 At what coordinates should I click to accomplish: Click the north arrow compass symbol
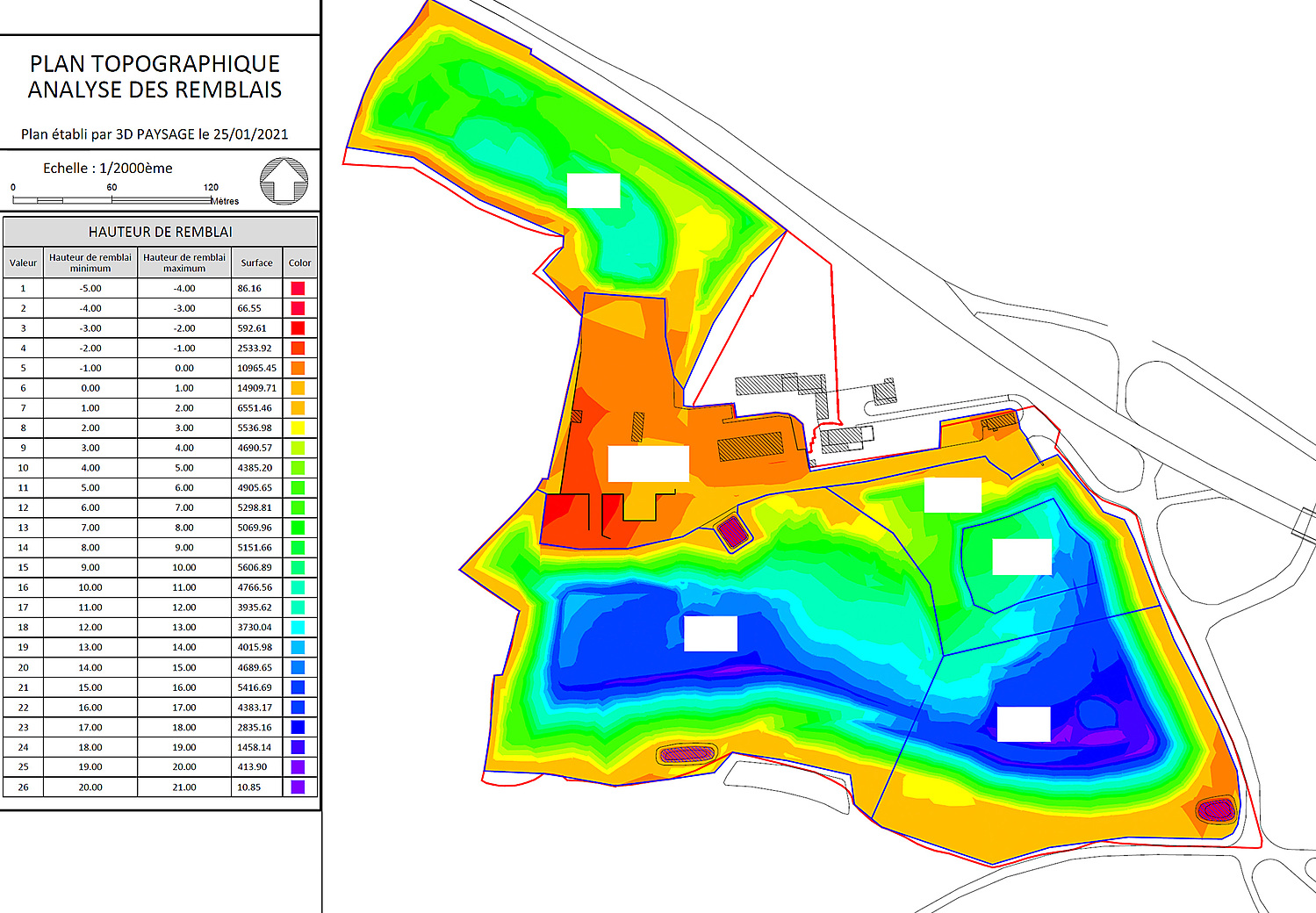pos(284,181)
